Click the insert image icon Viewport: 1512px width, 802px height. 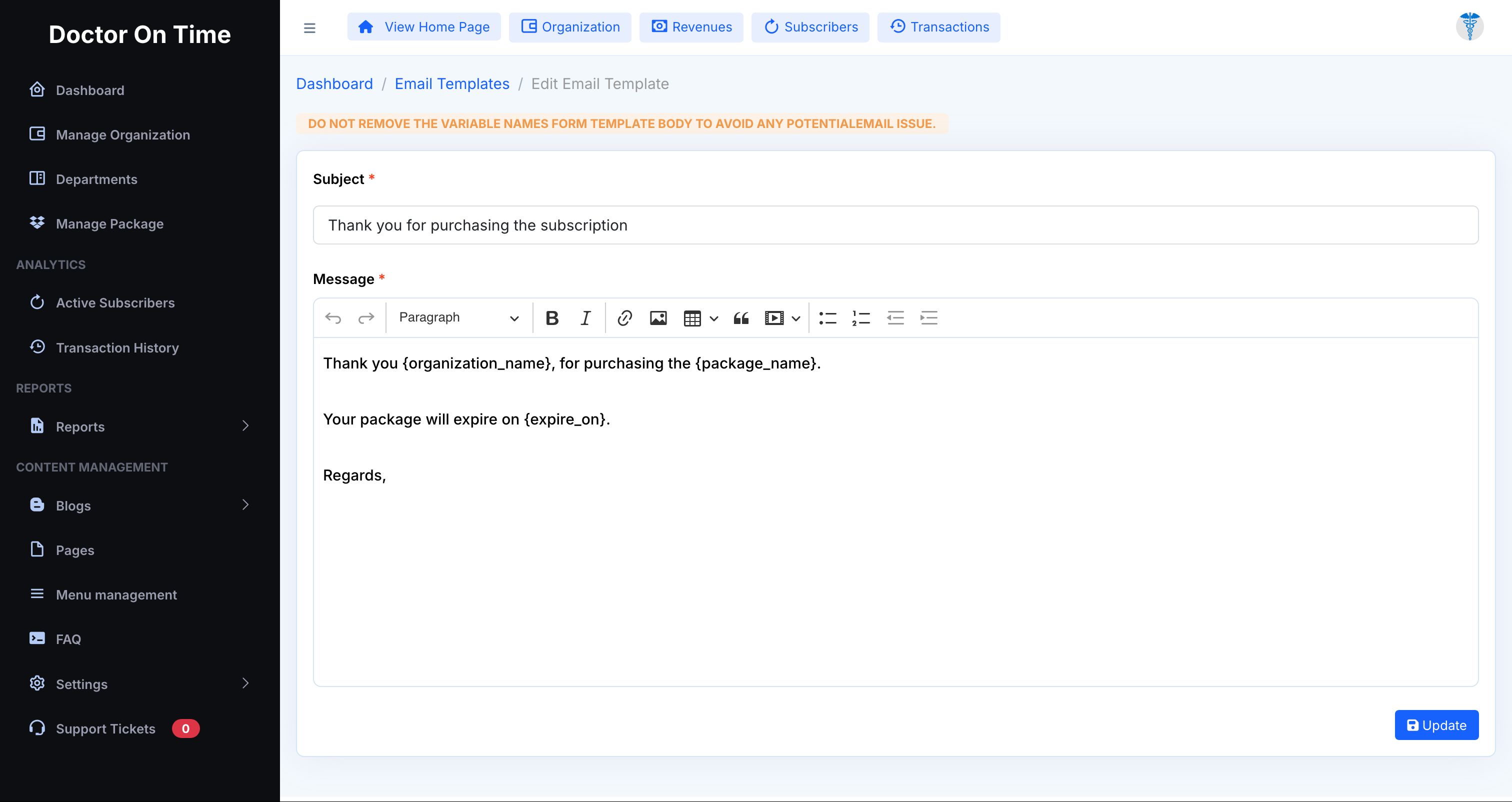(658, 318)
